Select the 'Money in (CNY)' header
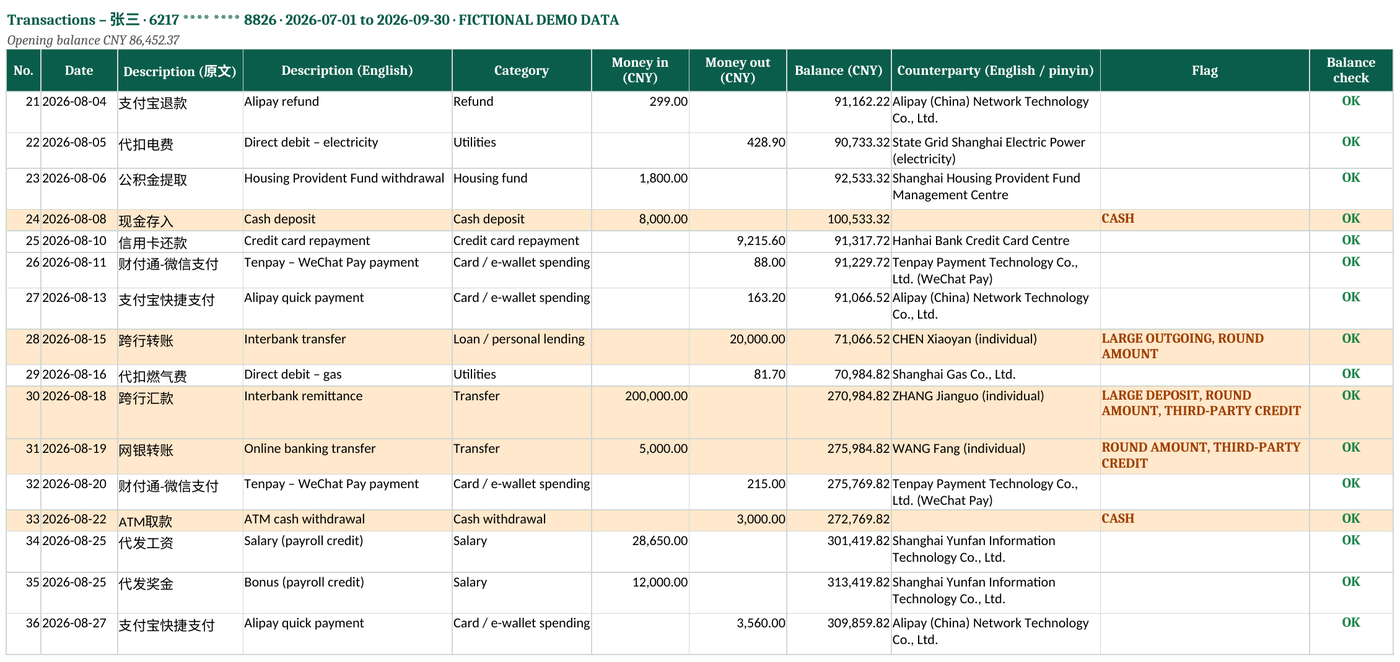 point(640,70)
